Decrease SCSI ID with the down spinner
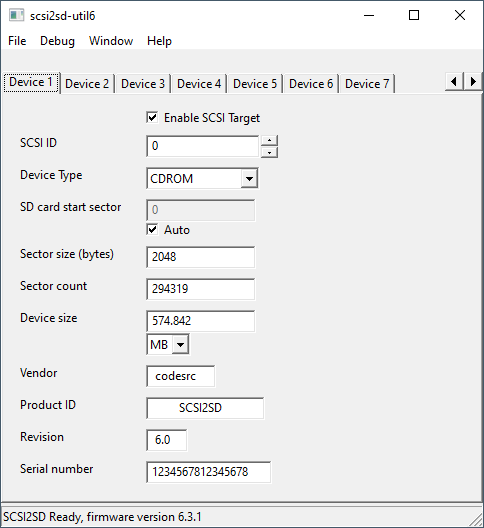Screen dimensions: 484x528 coord(269,152)
